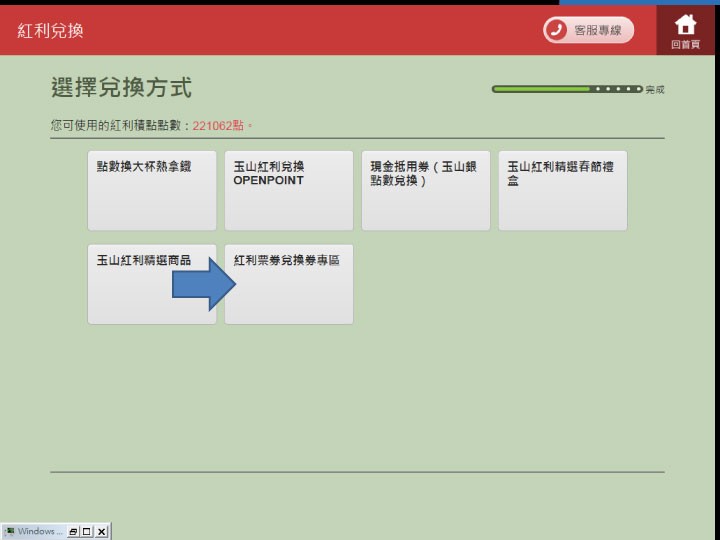Select 點數換大杯熱拿鐵 redemption tile

click(x=152, y=191)
